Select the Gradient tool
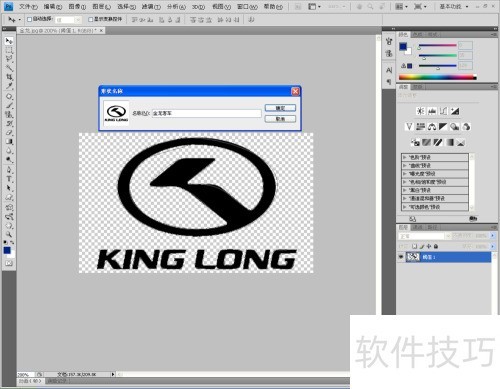500x389 pixels. [x=9, y=142]
